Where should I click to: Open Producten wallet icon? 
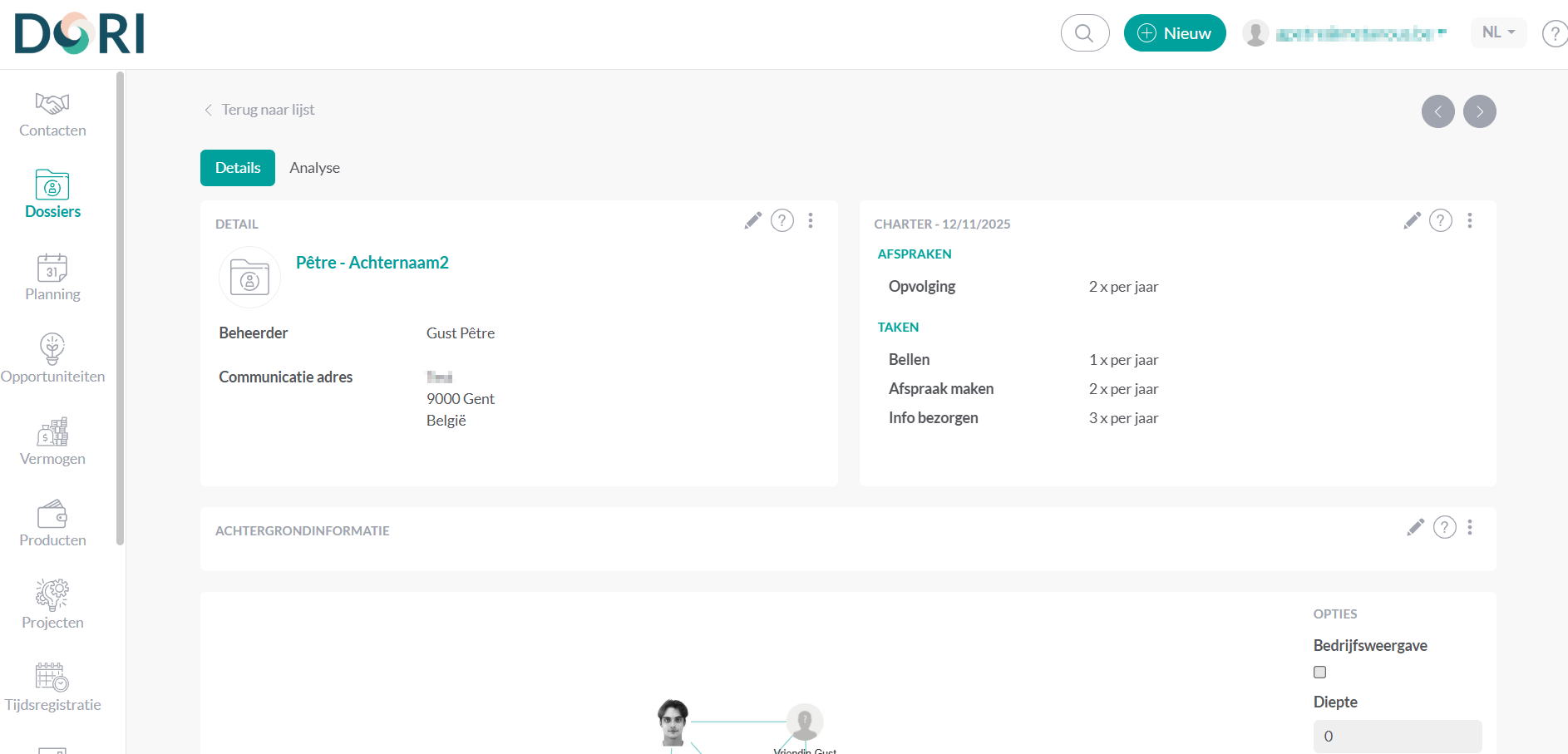point(52,514)
